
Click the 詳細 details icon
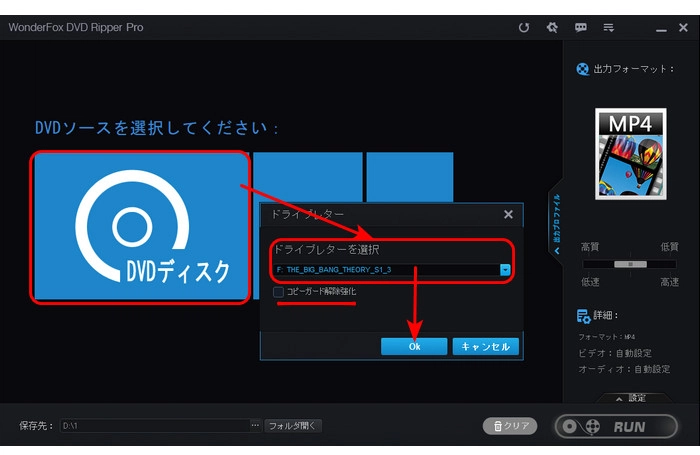[583, 316]
